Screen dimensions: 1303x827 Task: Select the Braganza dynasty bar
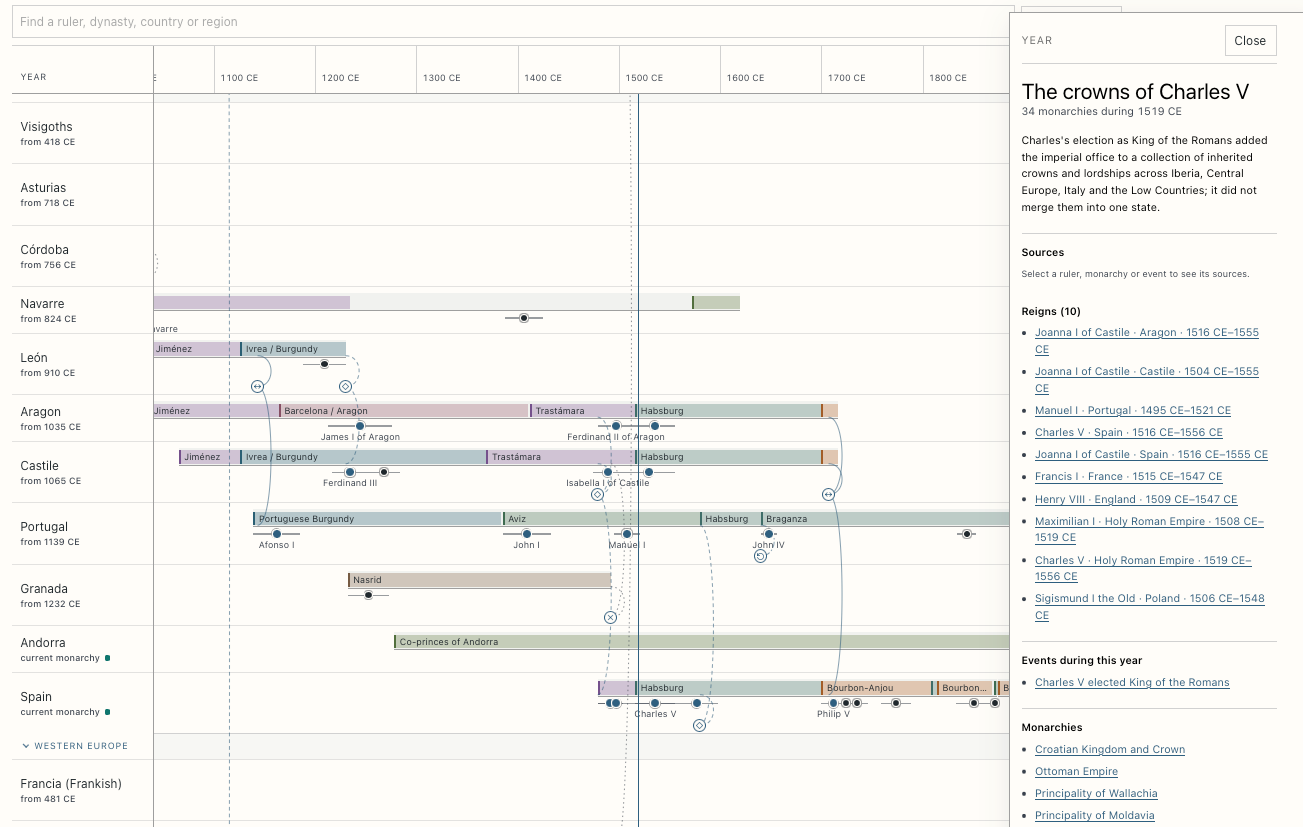click(x=885, y=519)
